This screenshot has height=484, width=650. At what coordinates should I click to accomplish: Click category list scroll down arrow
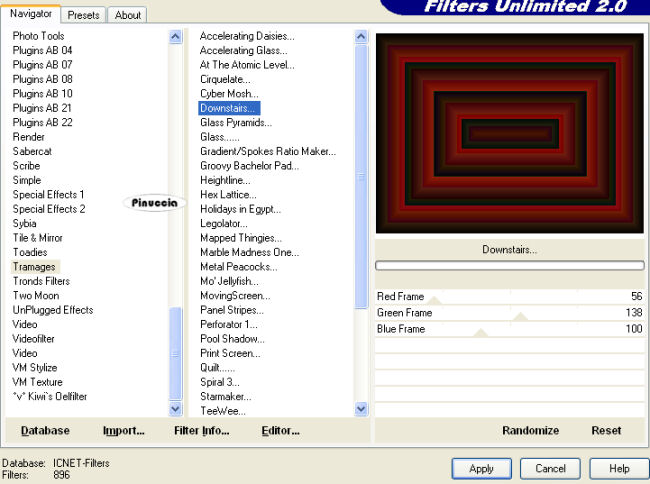click(x=175, y=409)
